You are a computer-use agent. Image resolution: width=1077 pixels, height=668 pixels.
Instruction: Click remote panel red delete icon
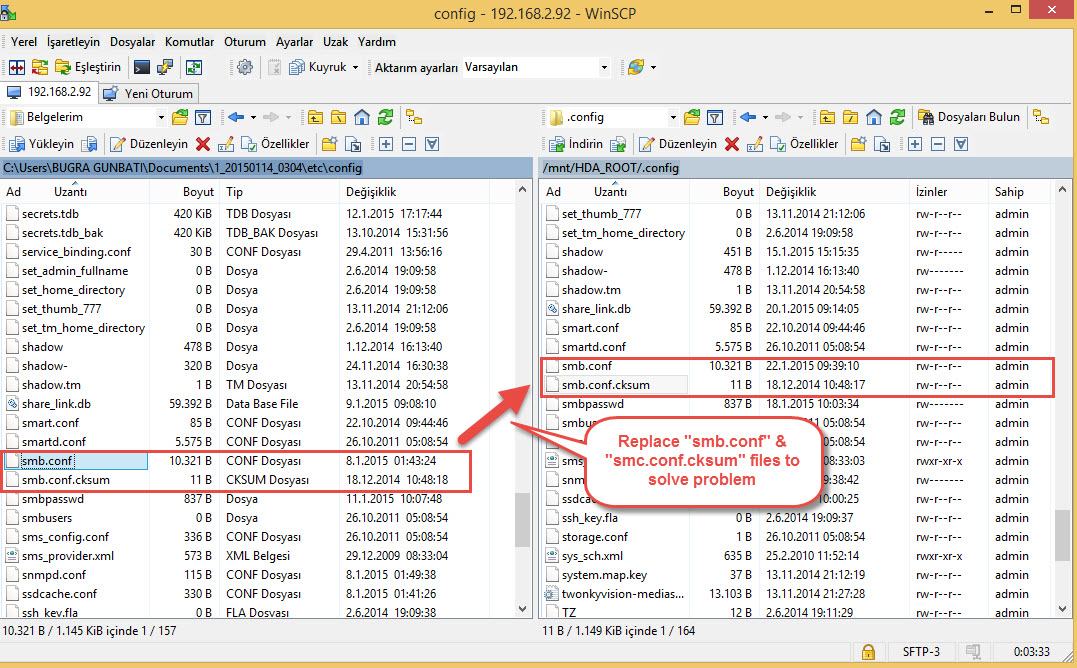(x=732, y=144)
